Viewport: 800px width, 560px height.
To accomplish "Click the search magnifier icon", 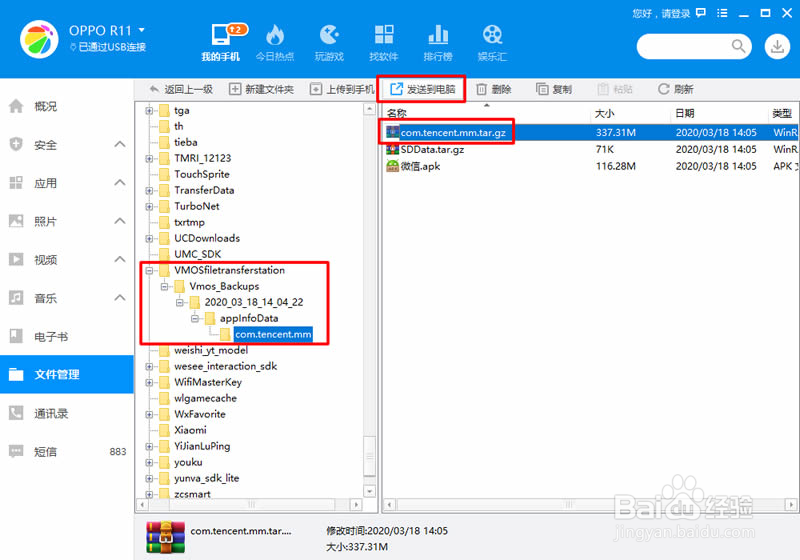I will tap(738, 46).
